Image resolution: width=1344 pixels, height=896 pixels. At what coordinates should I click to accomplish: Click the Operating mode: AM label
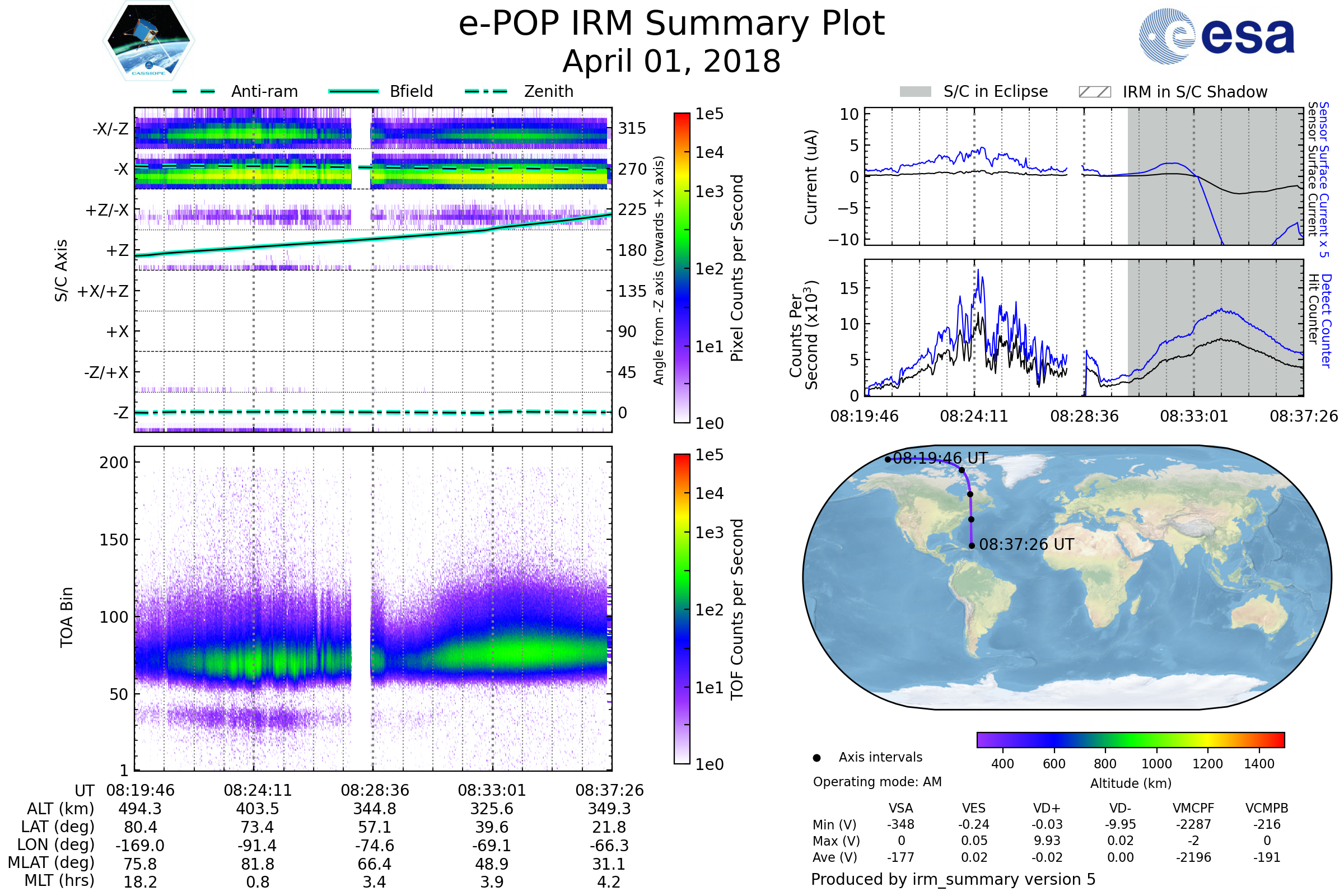(877, 782)
